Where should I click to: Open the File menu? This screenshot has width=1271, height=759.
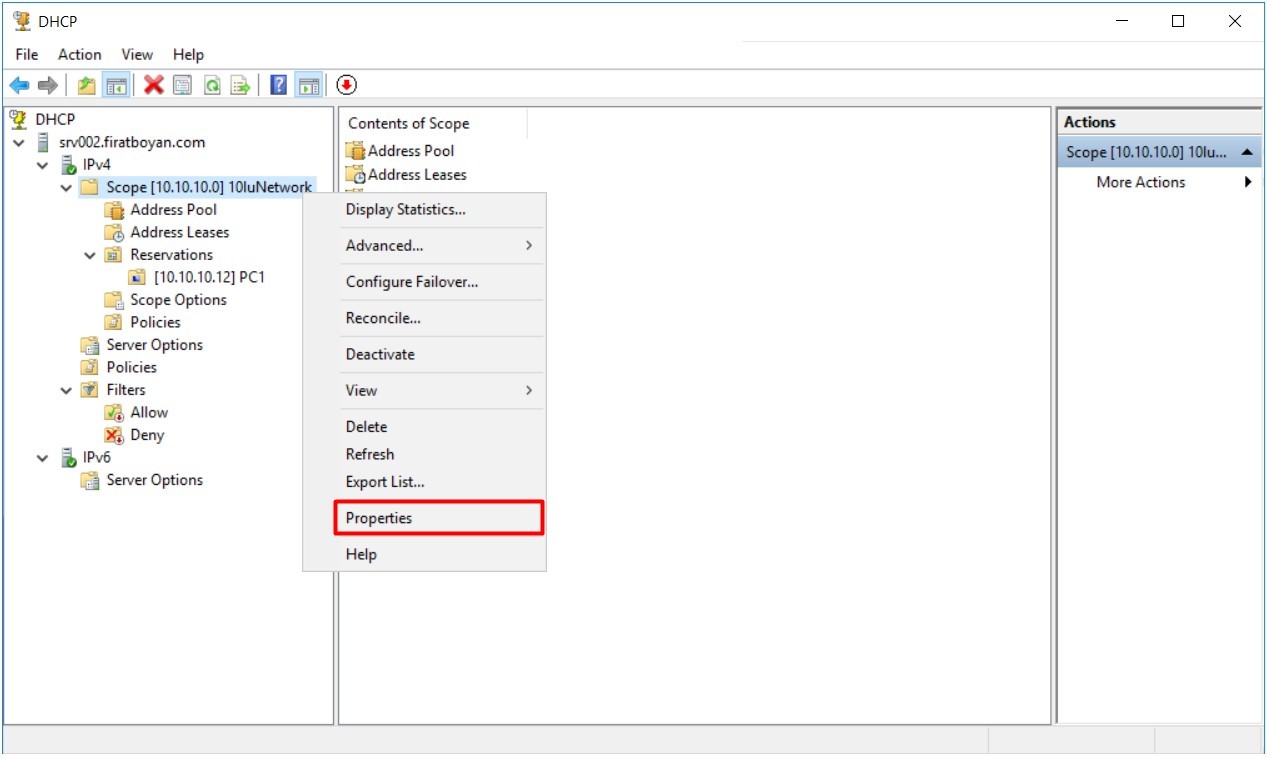(27, 55)
